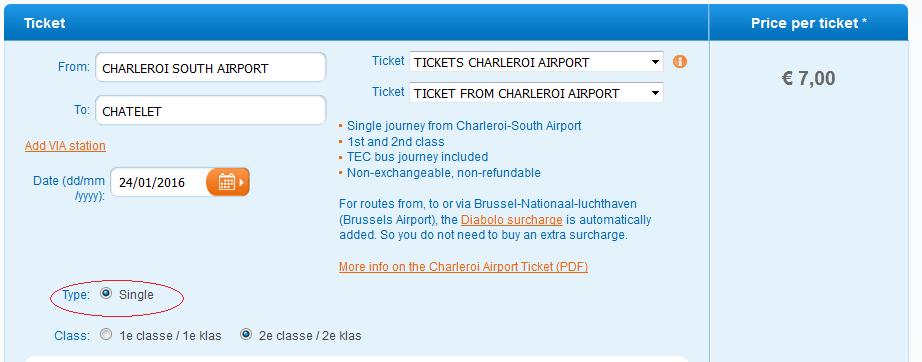Open More info on Charleroi Airport Ticket PDF

point(463,267)
